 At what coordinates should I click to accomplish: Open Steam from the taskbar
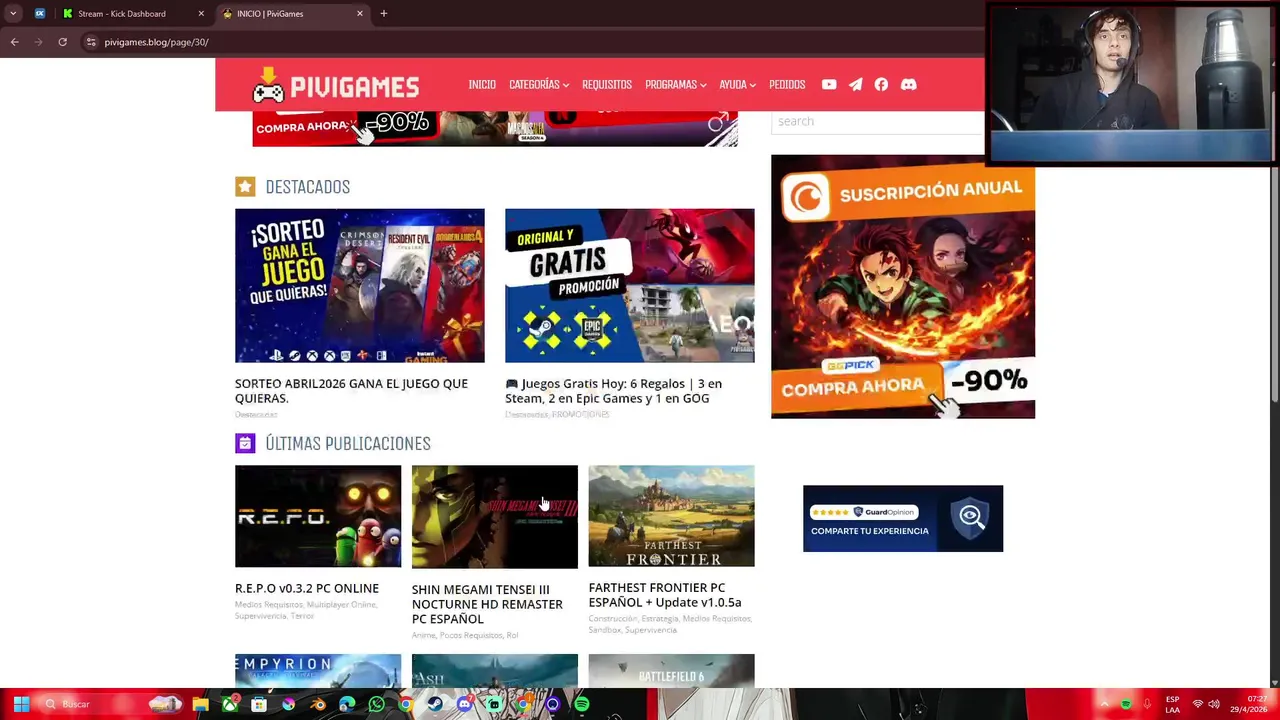point(435,704)
